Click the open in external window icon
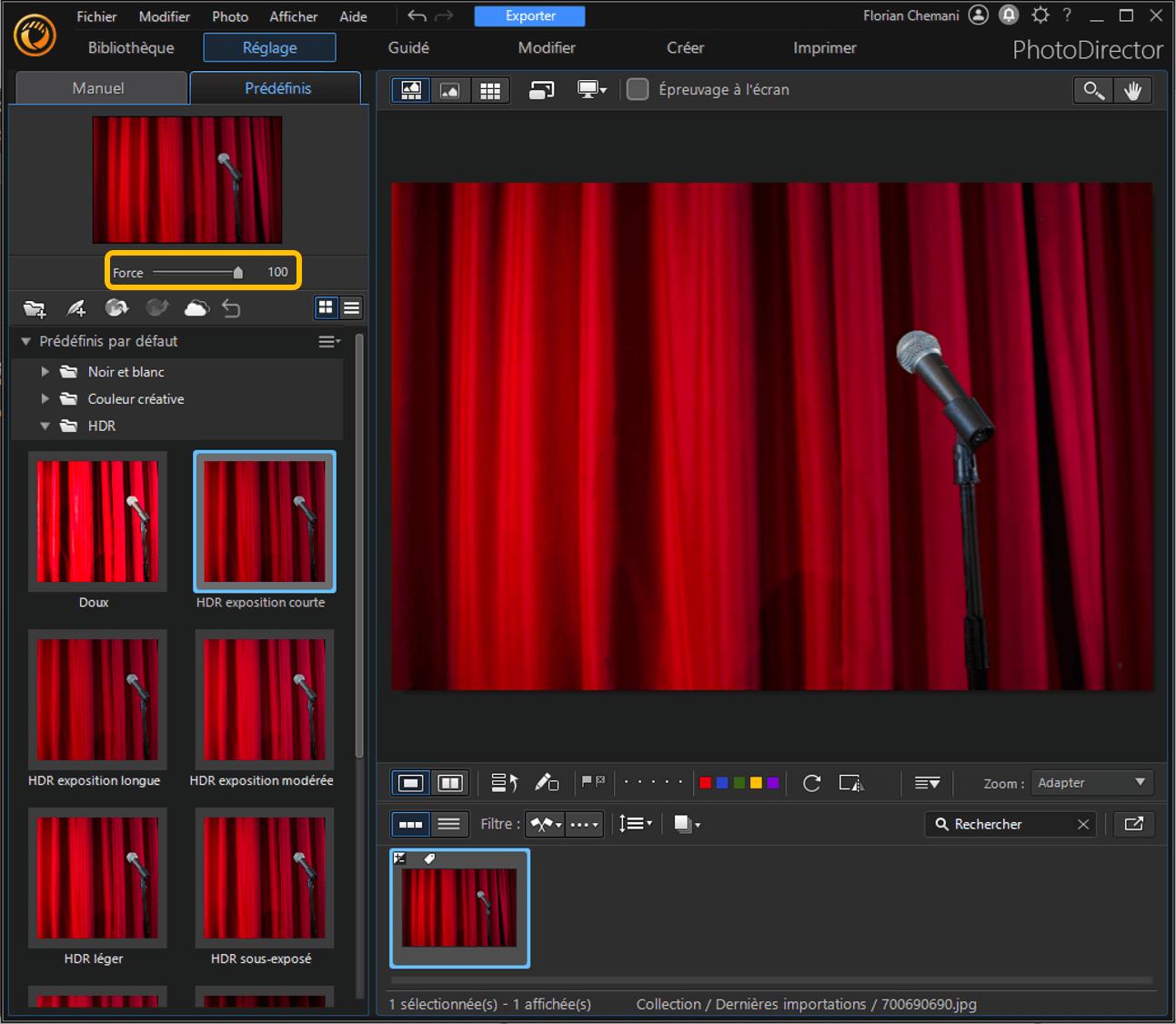The width and height of the screenshot is (1176, 1024). click(x=1133, y=824)
